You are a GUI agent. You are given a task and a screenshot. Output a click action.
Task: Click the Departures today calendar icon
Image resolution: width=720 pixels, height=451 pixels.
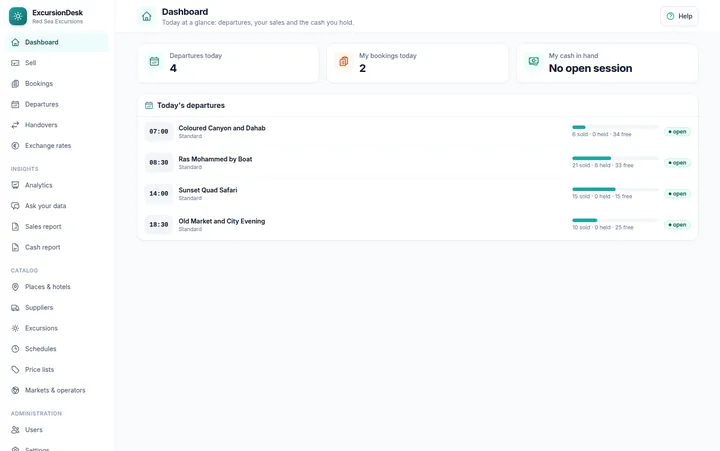point(154,61)
